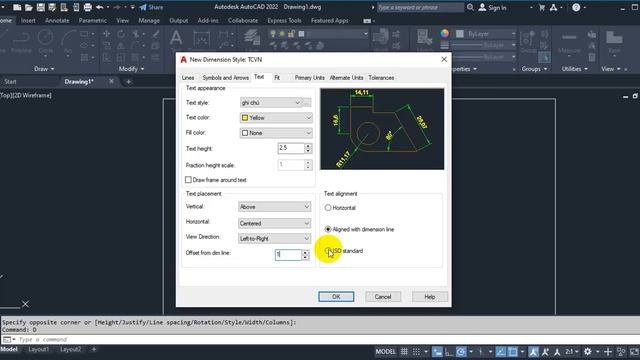Open the Insert ribbon tab
Image resolution: width=640 pixels, height=360 pixels.
(28, 20)
